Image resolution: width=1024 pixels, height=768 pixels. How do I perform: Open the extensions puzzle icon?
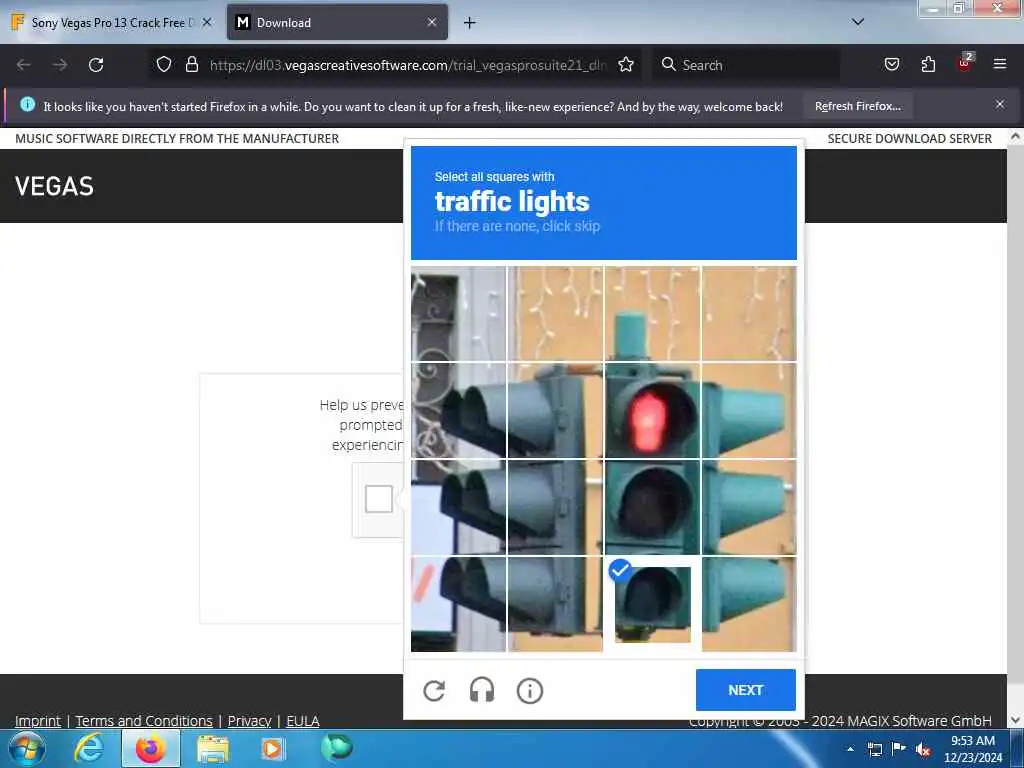(x=928, y=64)
